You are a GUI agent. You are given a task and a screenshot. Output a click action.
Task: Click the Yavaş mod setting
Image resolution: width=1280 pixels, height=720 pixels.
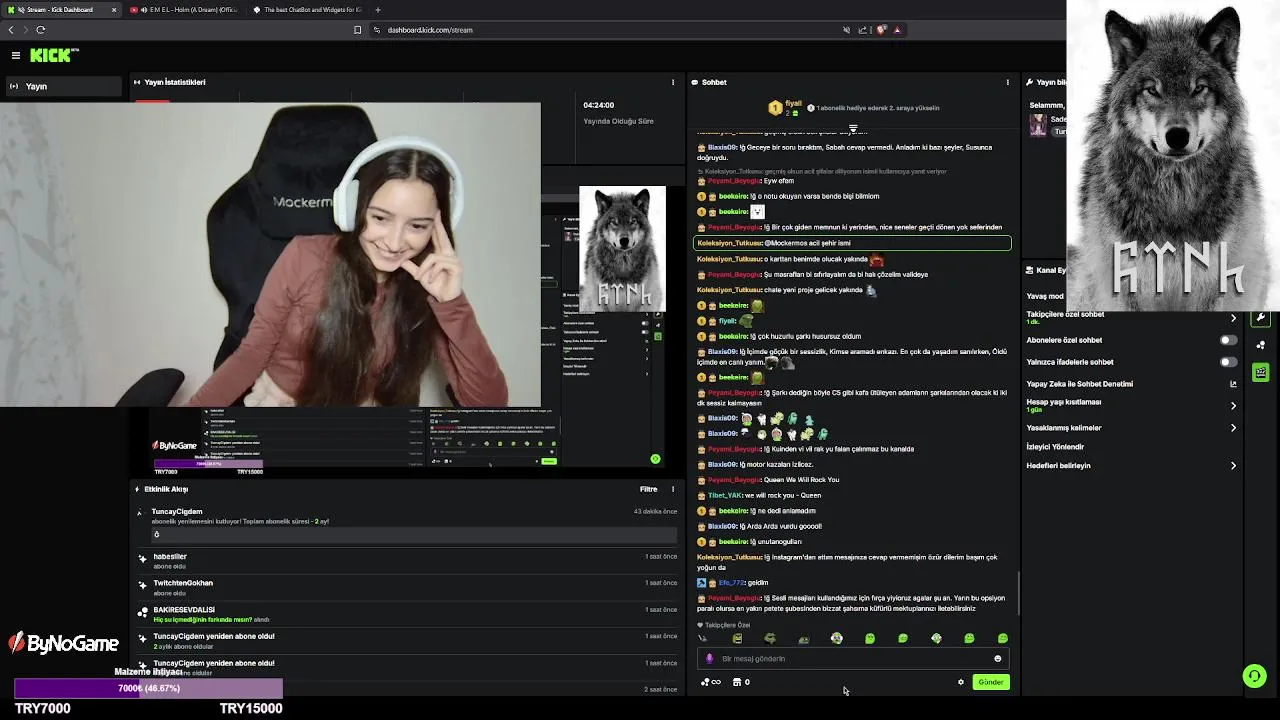click(1047, 296)
